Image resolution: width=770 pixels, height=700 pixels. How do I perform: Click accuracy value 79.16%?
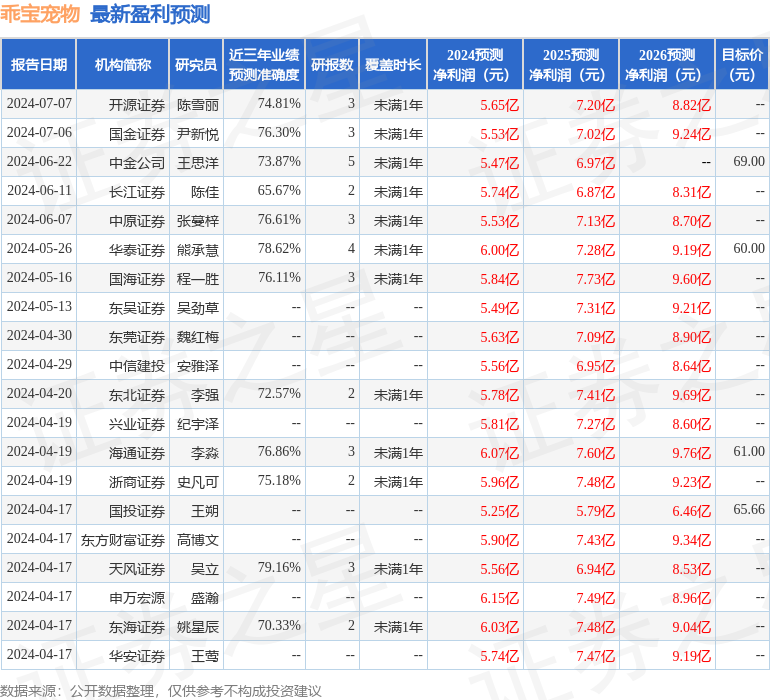click(279, 567)
